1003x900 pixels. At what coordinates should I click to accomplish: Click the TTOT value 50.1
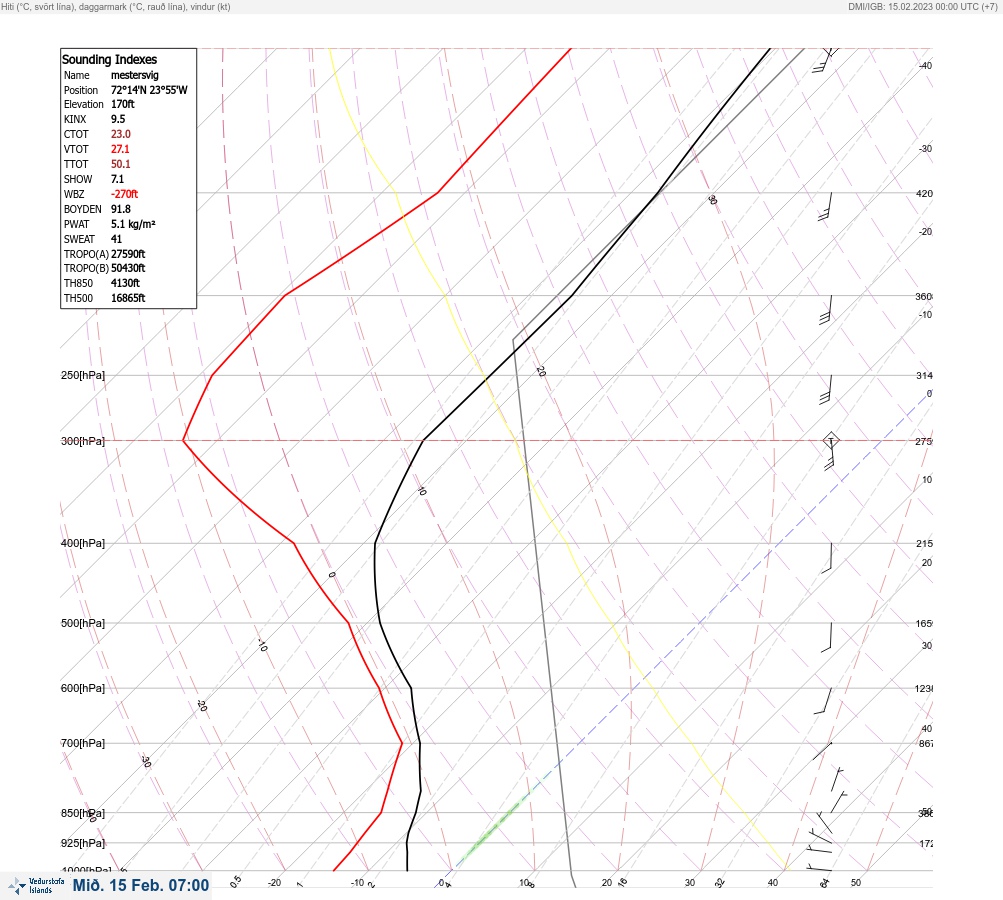coord(120,164)
